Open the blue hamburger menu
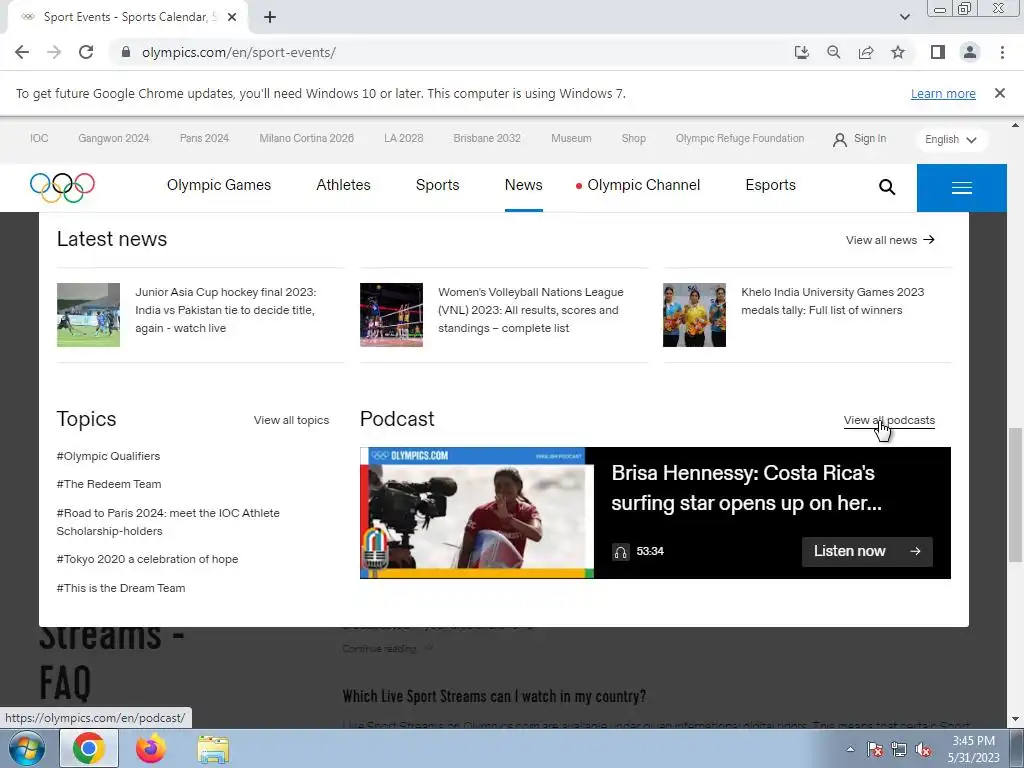 click(961, 188)
